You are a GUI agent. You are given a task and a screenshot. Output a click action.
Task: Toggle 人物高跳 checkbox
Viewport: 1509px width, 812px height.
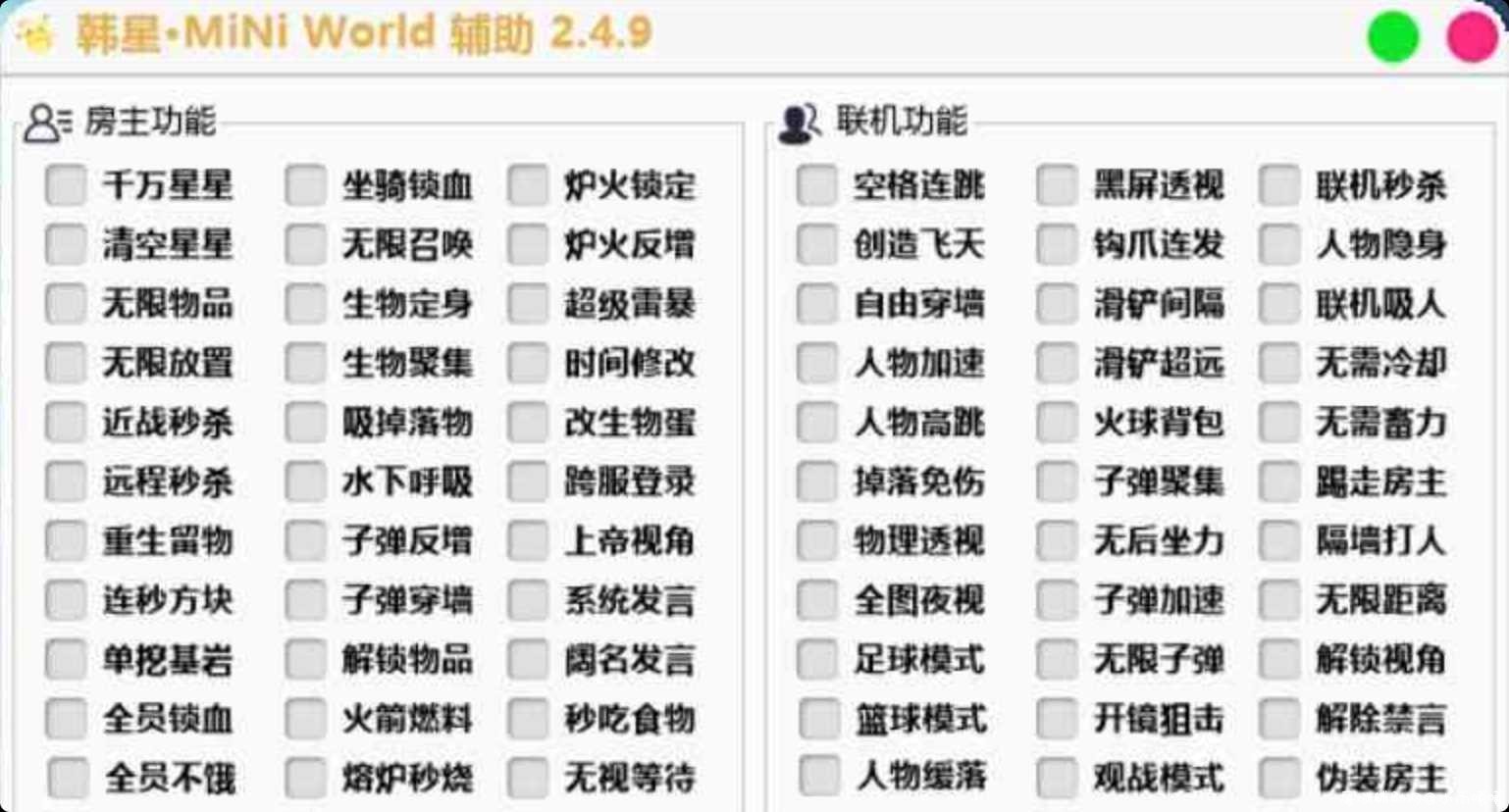817,423
